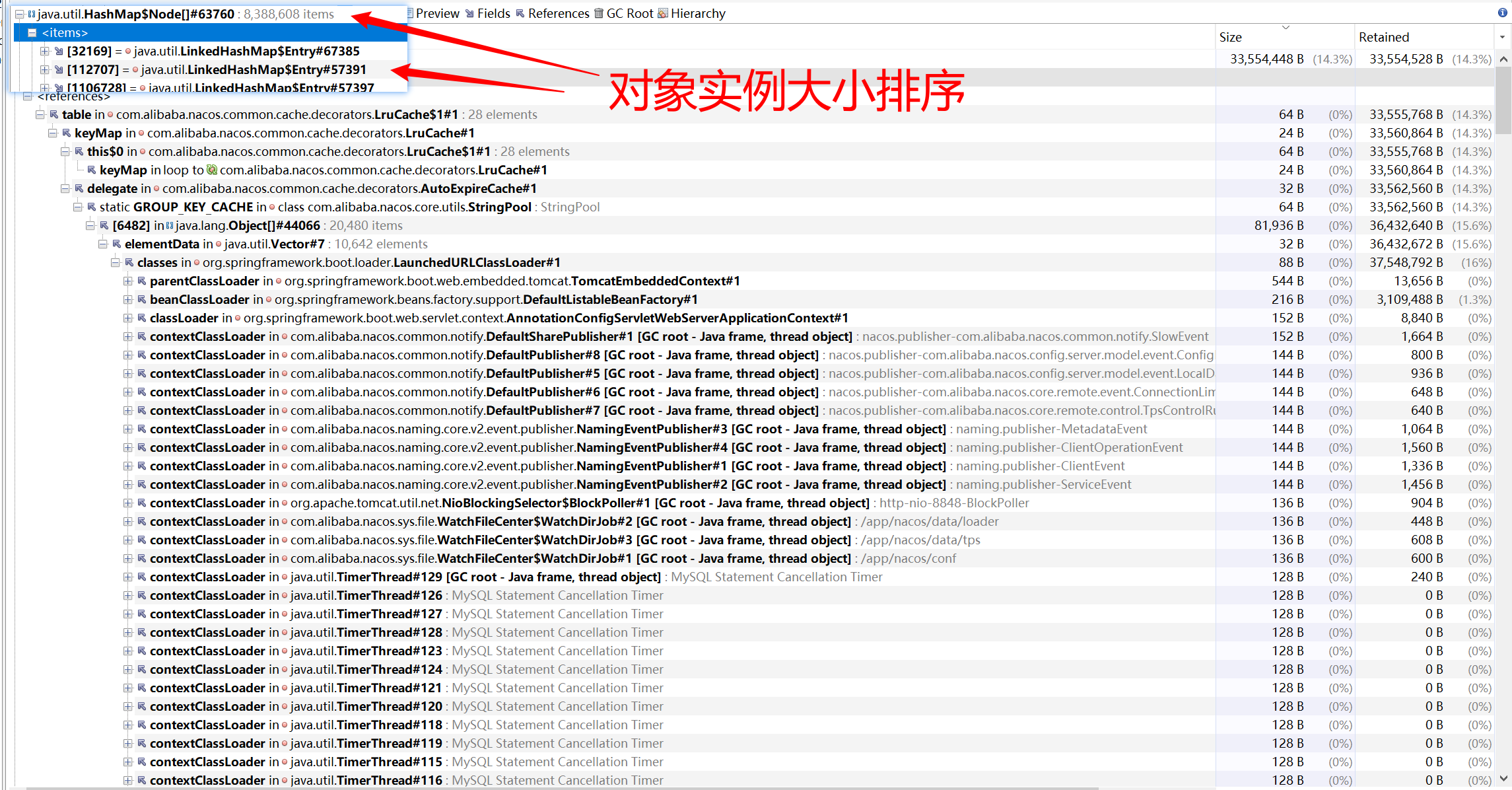This screenshot has height=790, width=1512.
Task: Switch to the Hierarchy view
Action: [698, 13]
